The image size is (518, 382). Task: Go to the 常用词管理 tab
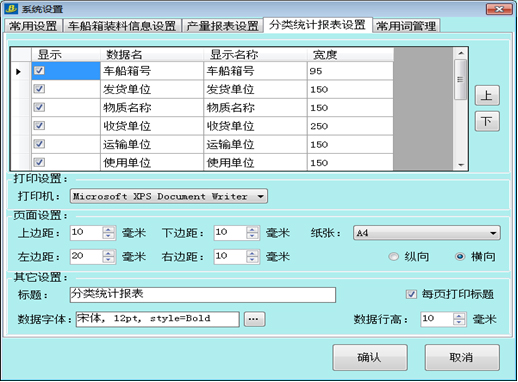[x=406, y=26]
